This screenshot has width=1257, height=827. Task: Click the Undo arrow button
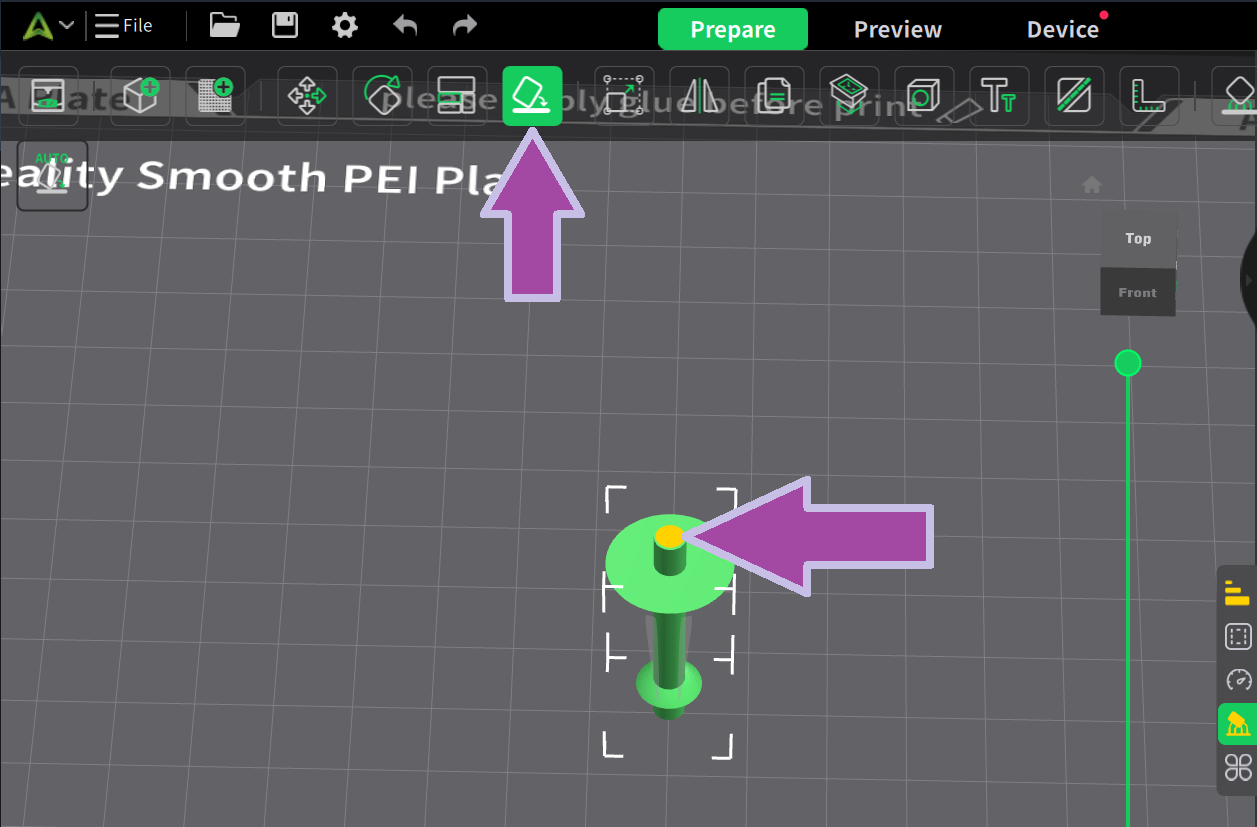click(405, 25)
